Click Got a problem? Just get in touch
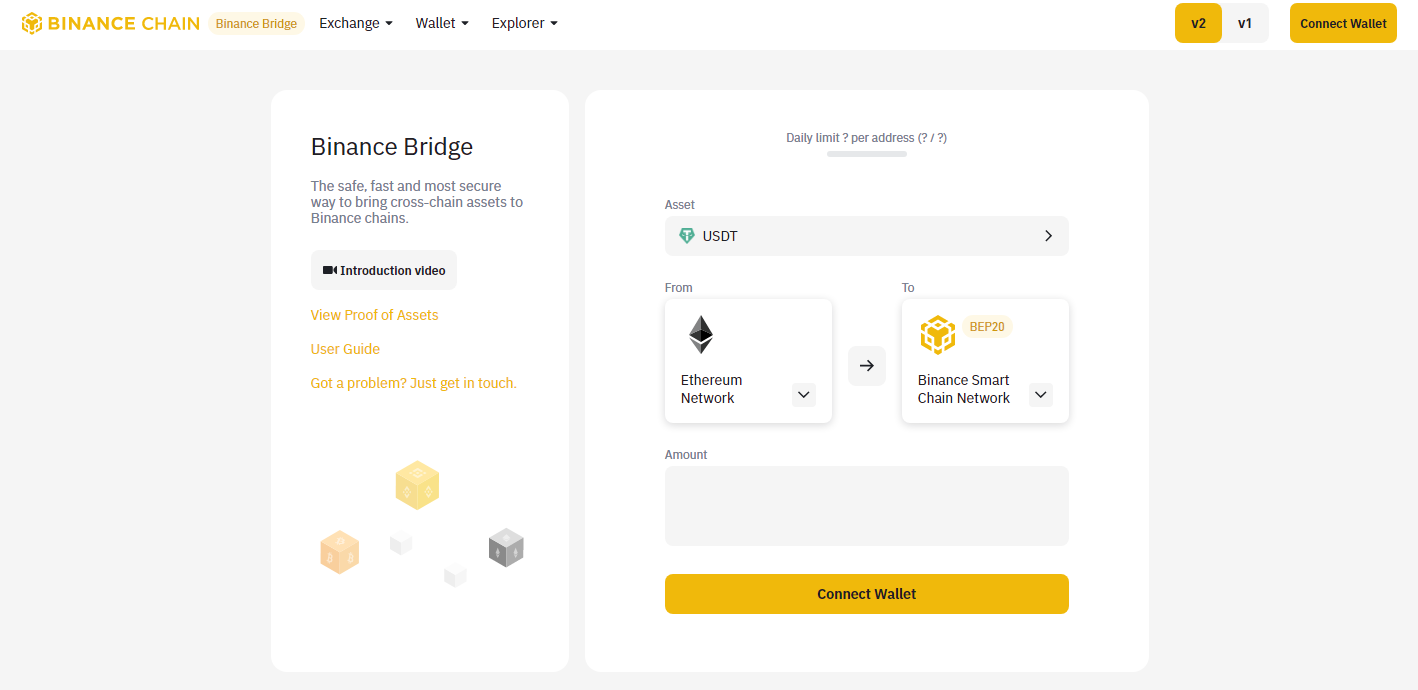Screen dimensions: 1418x690 click(414, 383)
